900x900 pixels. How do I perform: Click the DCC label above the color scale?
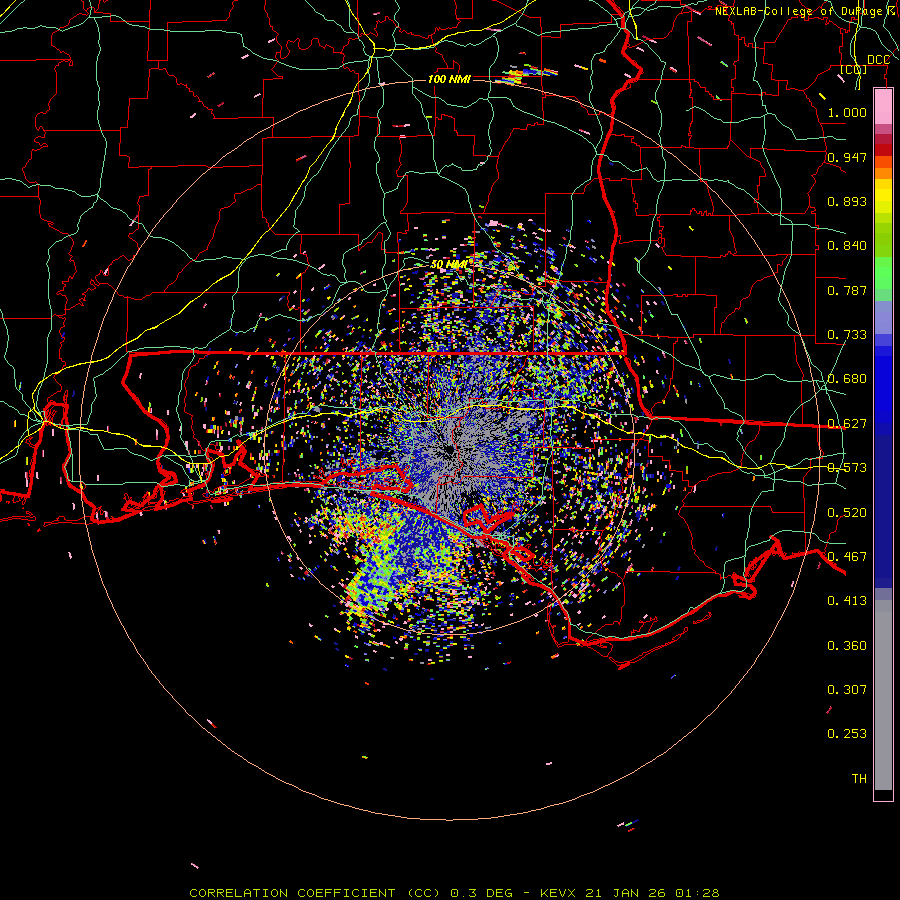[878, 60]
